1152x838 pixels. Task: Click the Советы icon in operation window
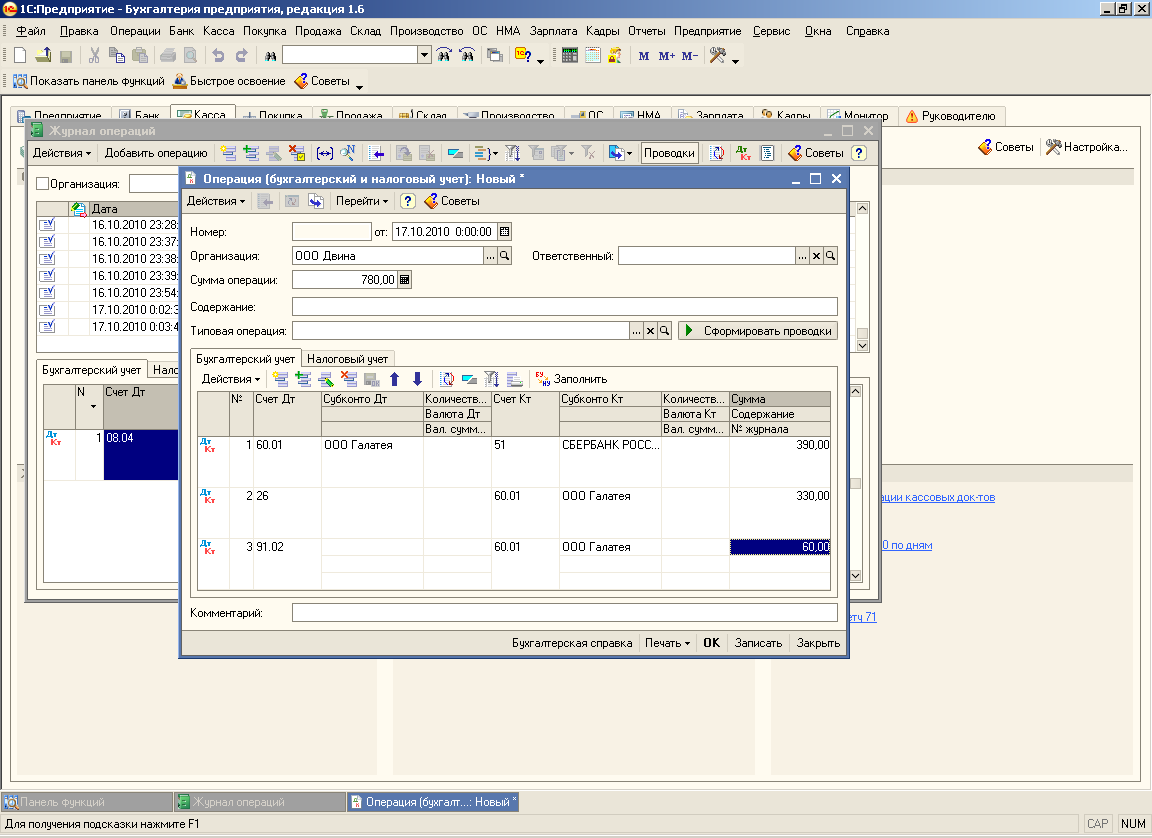[451, 201]
